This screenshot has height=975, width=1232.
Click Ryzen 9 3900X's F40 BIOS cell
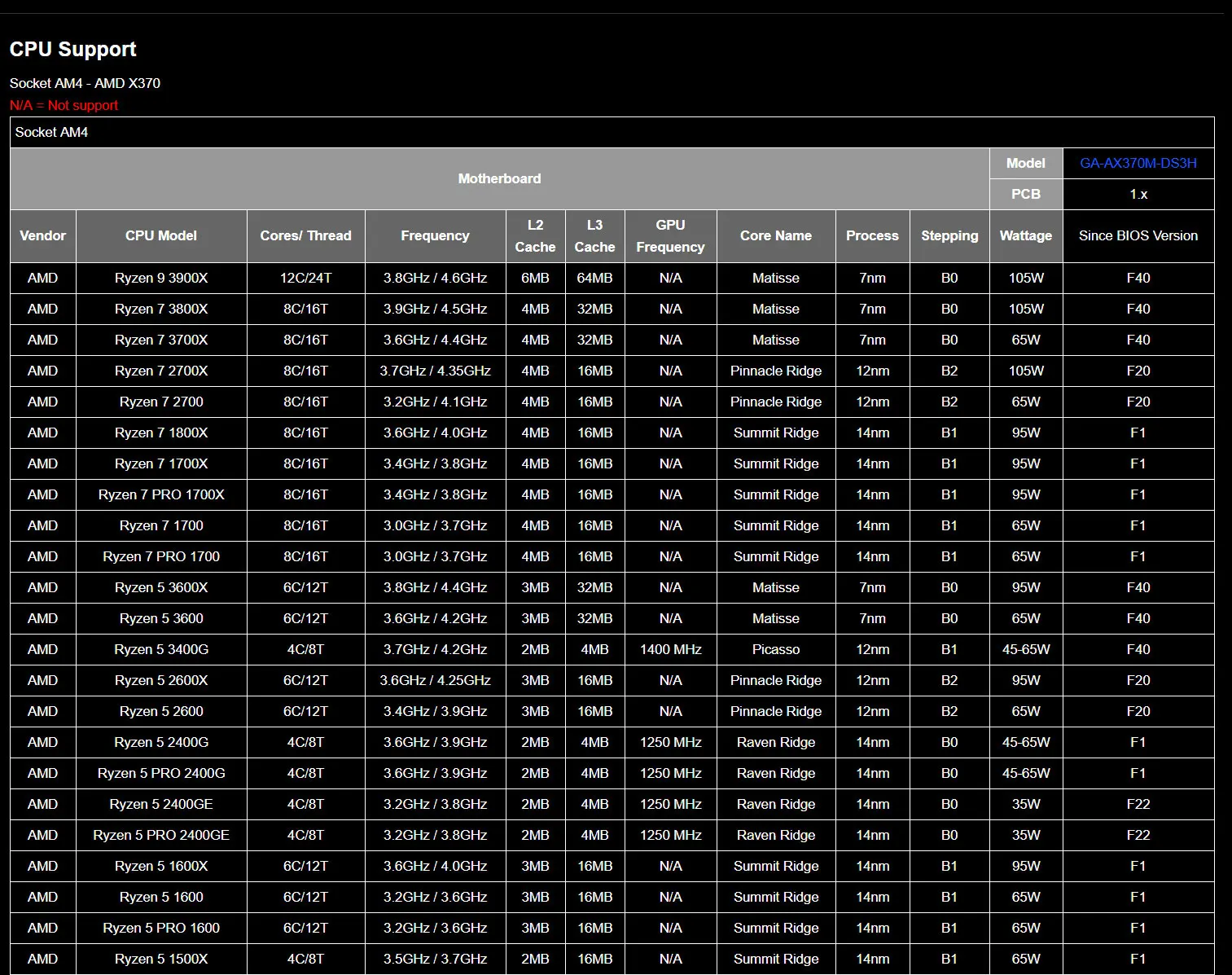pos(1138,278)
